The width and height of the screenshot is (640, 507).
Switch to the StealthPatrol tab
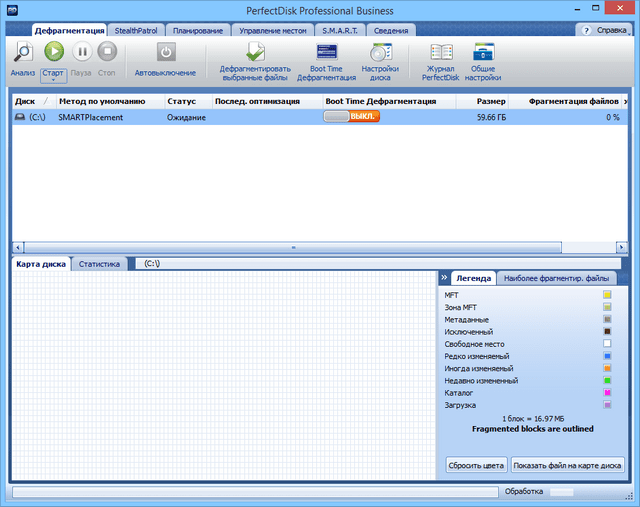tap(136, 30)
